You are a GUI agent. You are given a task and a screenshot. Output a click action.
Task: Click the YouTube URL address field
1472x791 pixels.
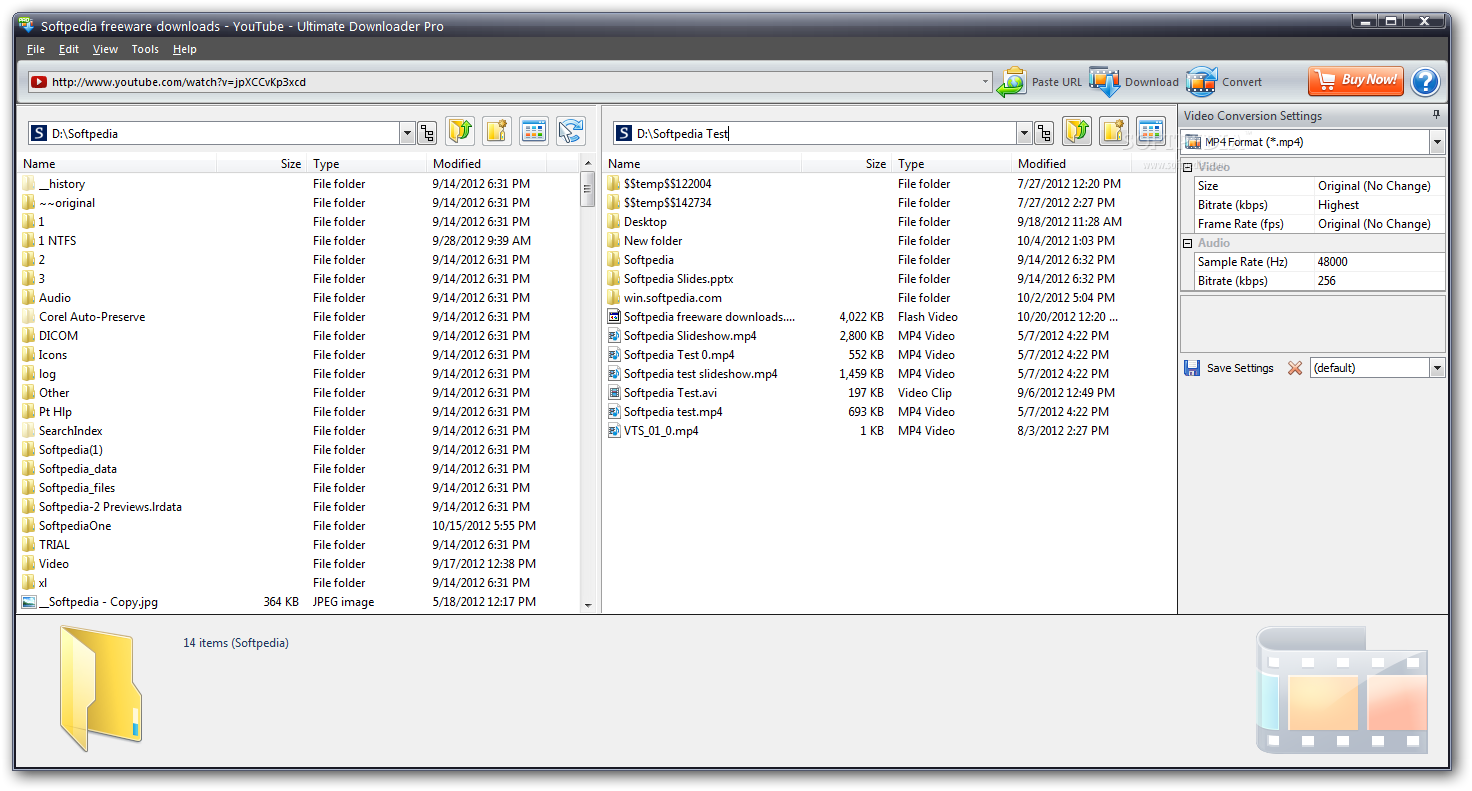(x=510, y=82)
